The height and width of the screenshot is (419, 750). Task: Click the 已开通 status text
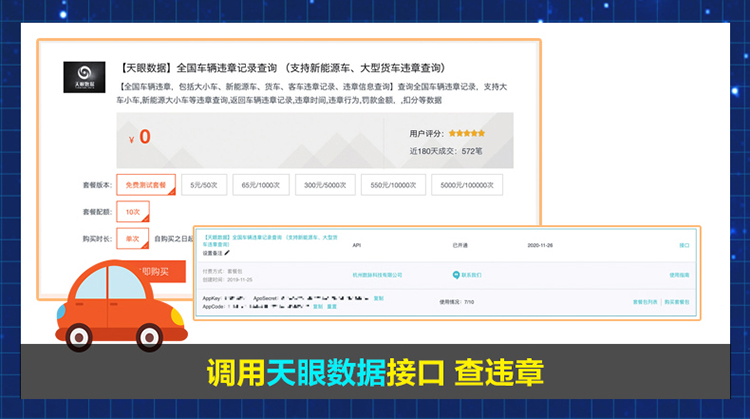coord(460,245)
